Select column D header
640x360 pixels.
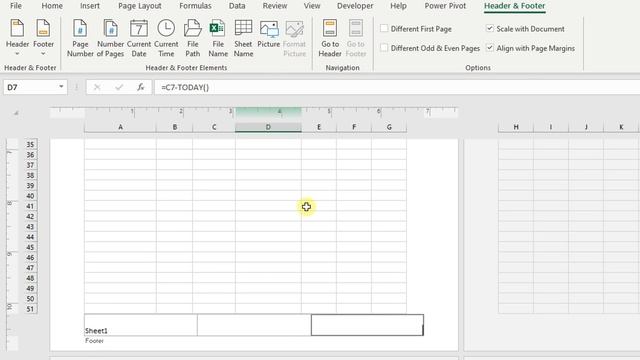(268, 127)
